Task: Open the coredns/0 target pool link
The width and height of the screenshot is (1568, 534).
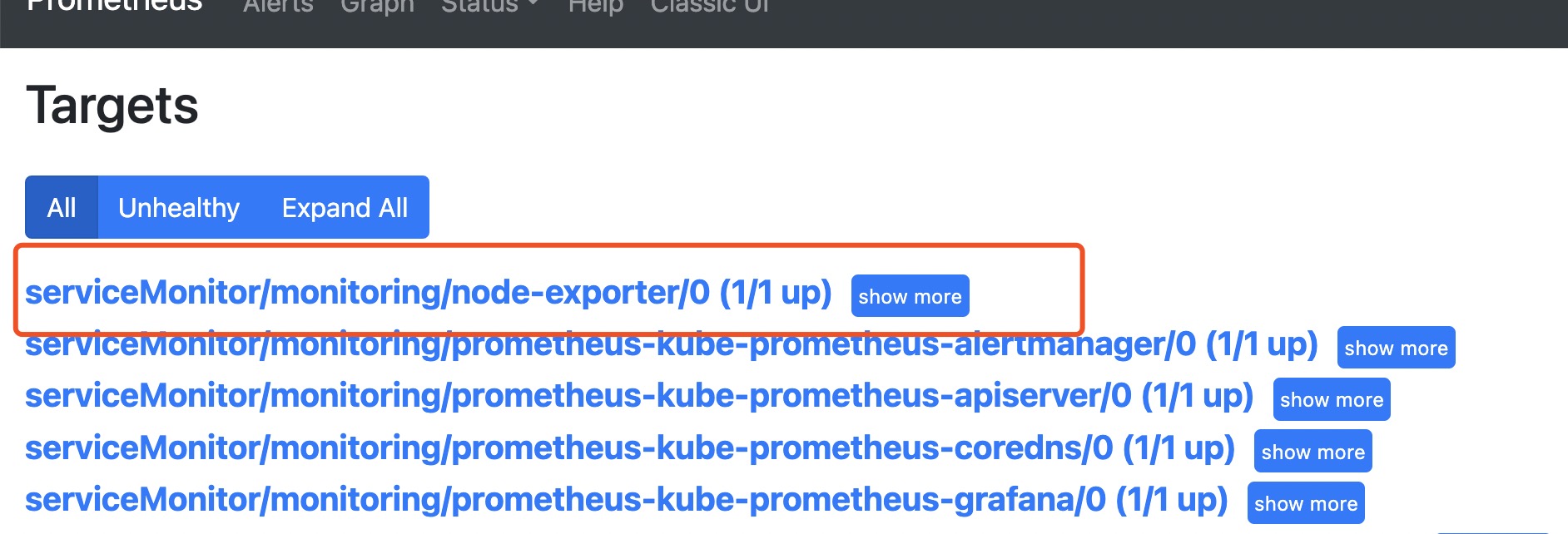Action: tap(629, 448)
